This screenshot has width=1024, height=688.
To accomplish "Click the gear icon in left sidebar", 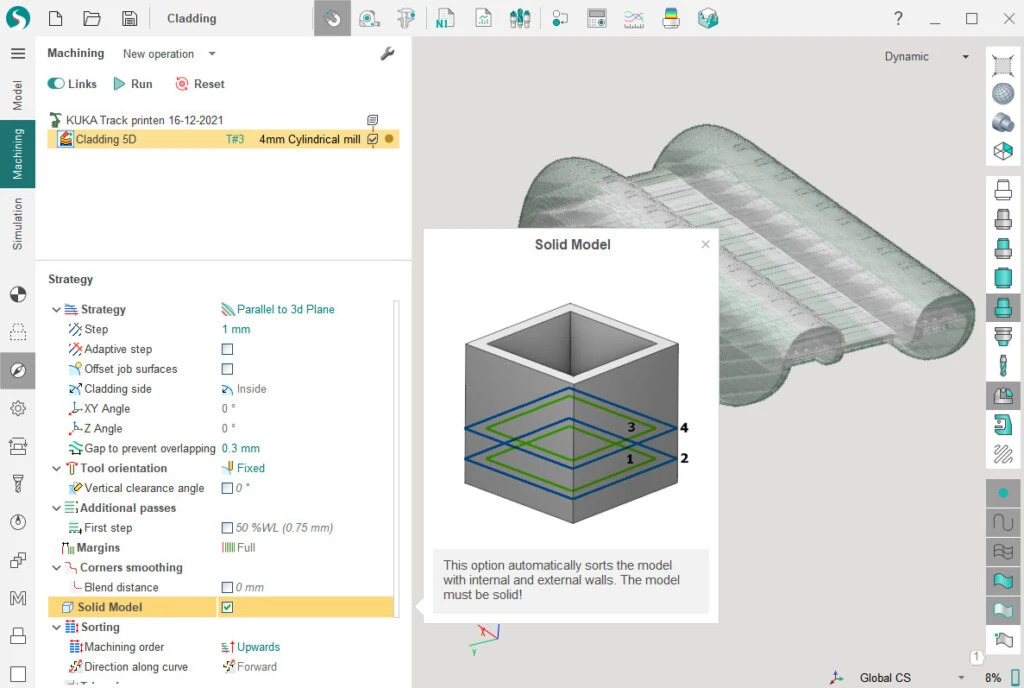I will [18, 408].
